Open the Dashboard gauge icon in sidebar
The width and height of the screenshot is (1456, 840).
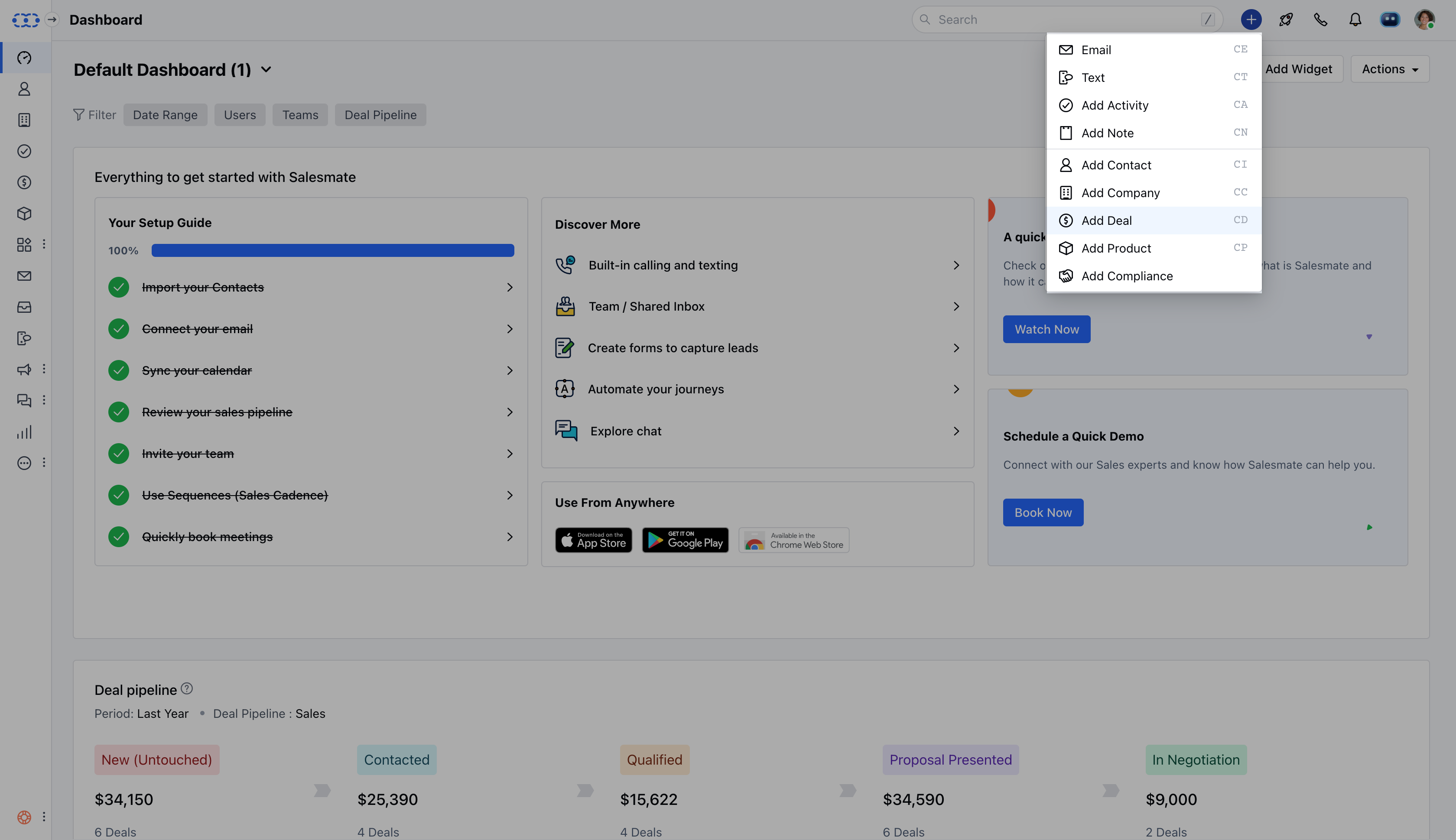click(x=24, y=58)
